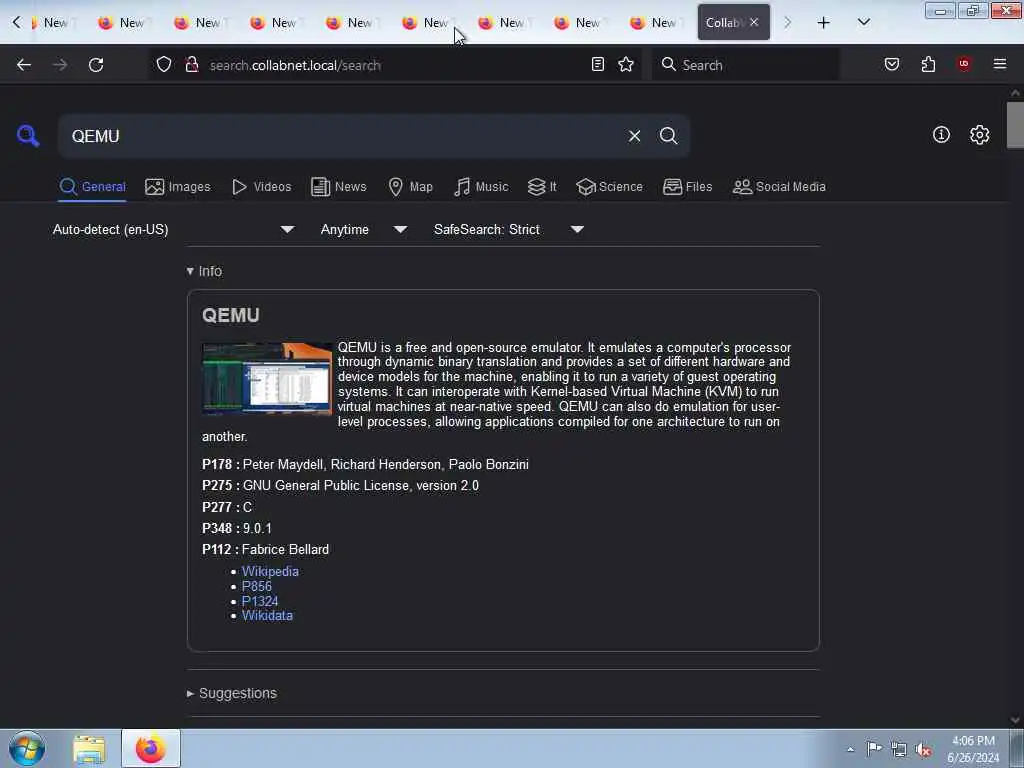Open the Wikidata link
Image resolution: width=1024 pixels, height=768 pixels.
pyautogui.click(x=267, y=616)
